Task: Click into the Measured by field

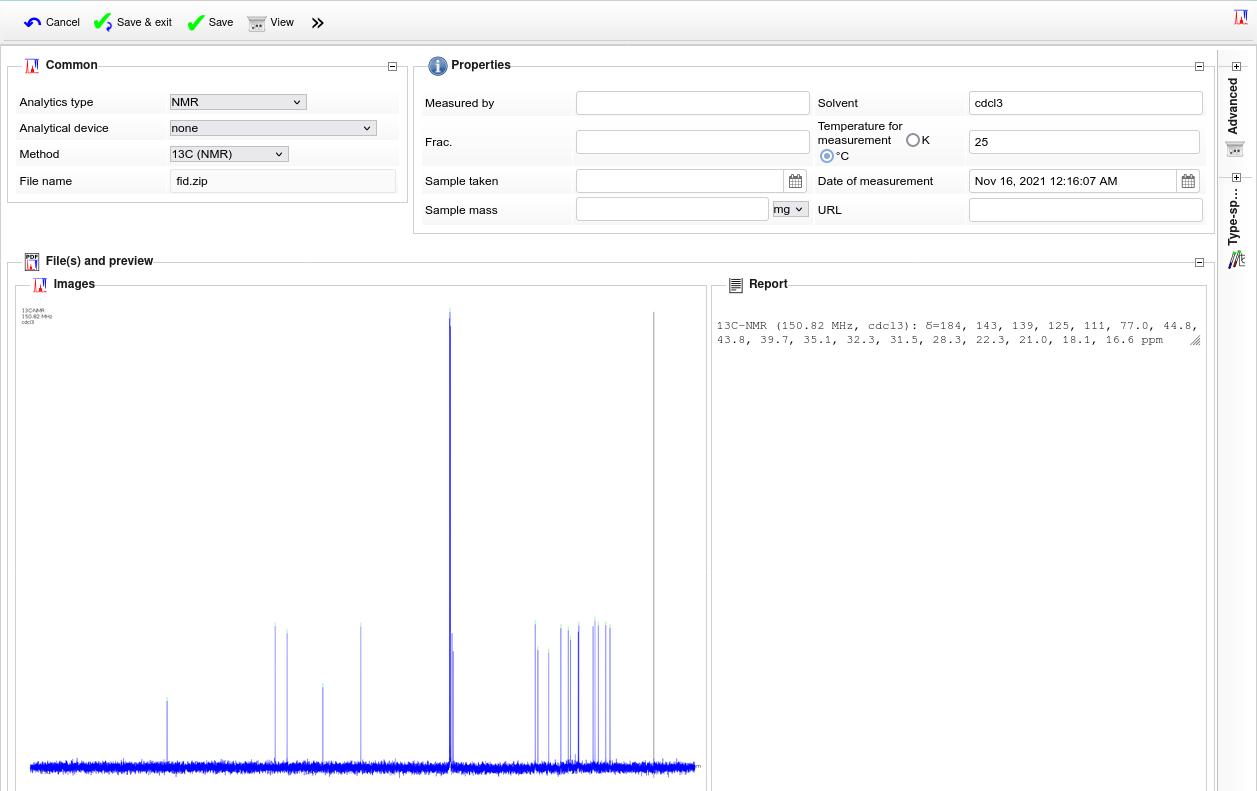Action: tap(692, 103)
